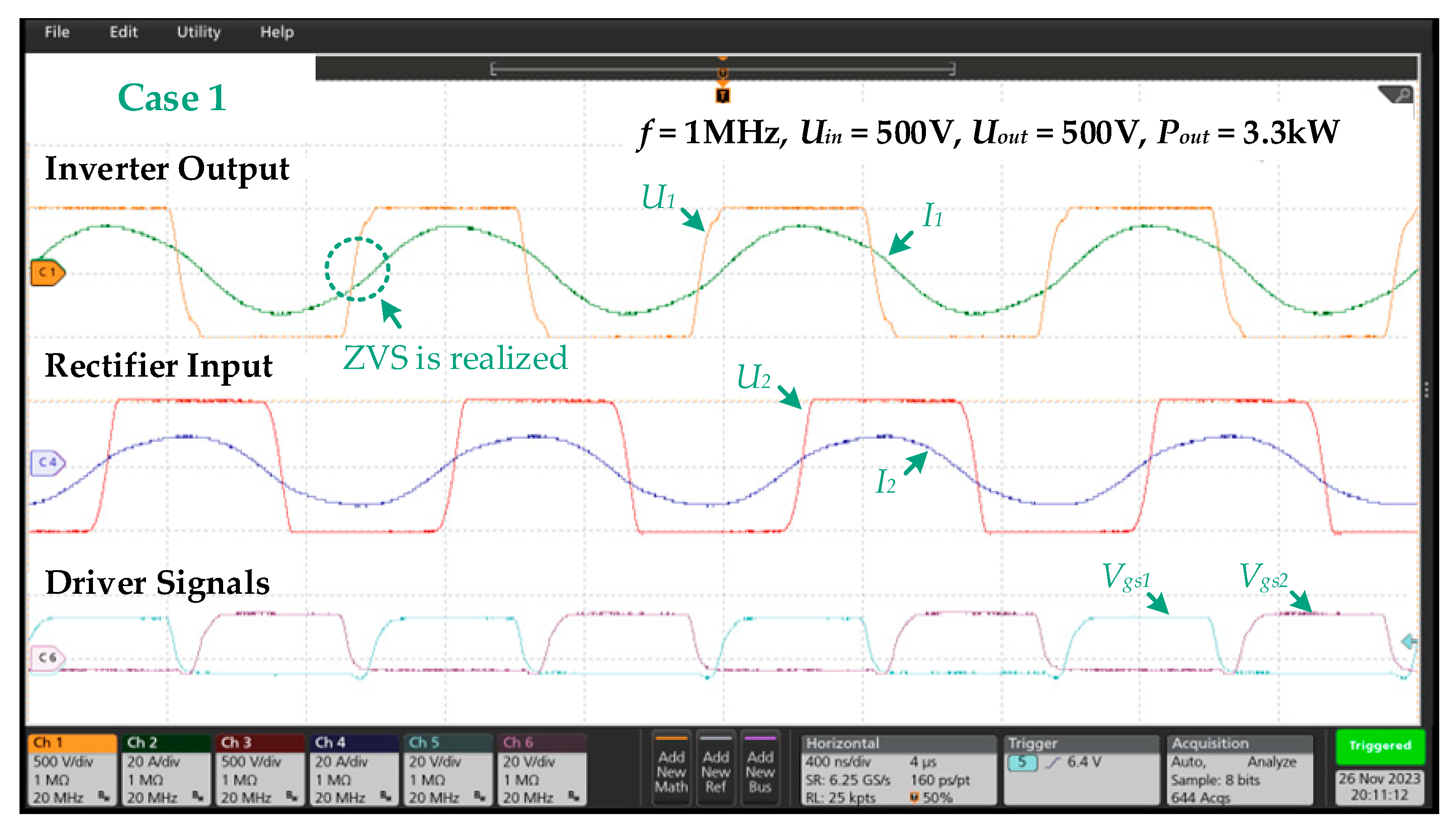The image size is (1456, 834).
Task: Open the File menu
Action: pyautogui.click(x=57, y=32)
